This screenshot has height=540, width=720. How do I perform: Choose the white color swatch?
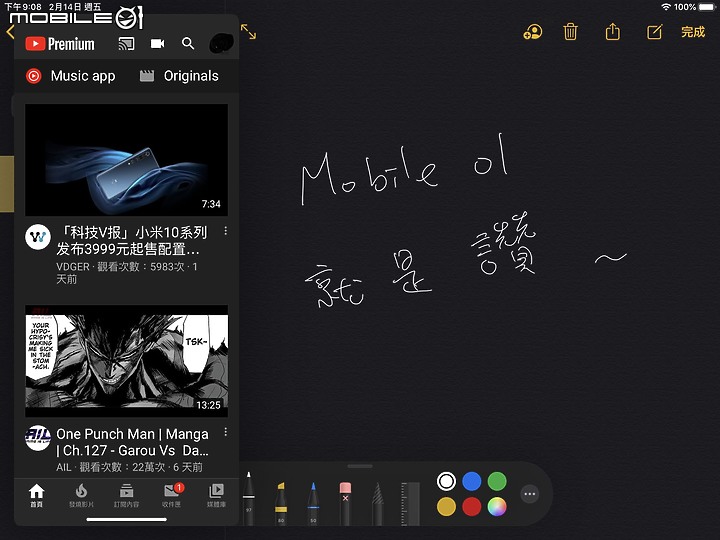pyautogui.click(x=446, y=481)
